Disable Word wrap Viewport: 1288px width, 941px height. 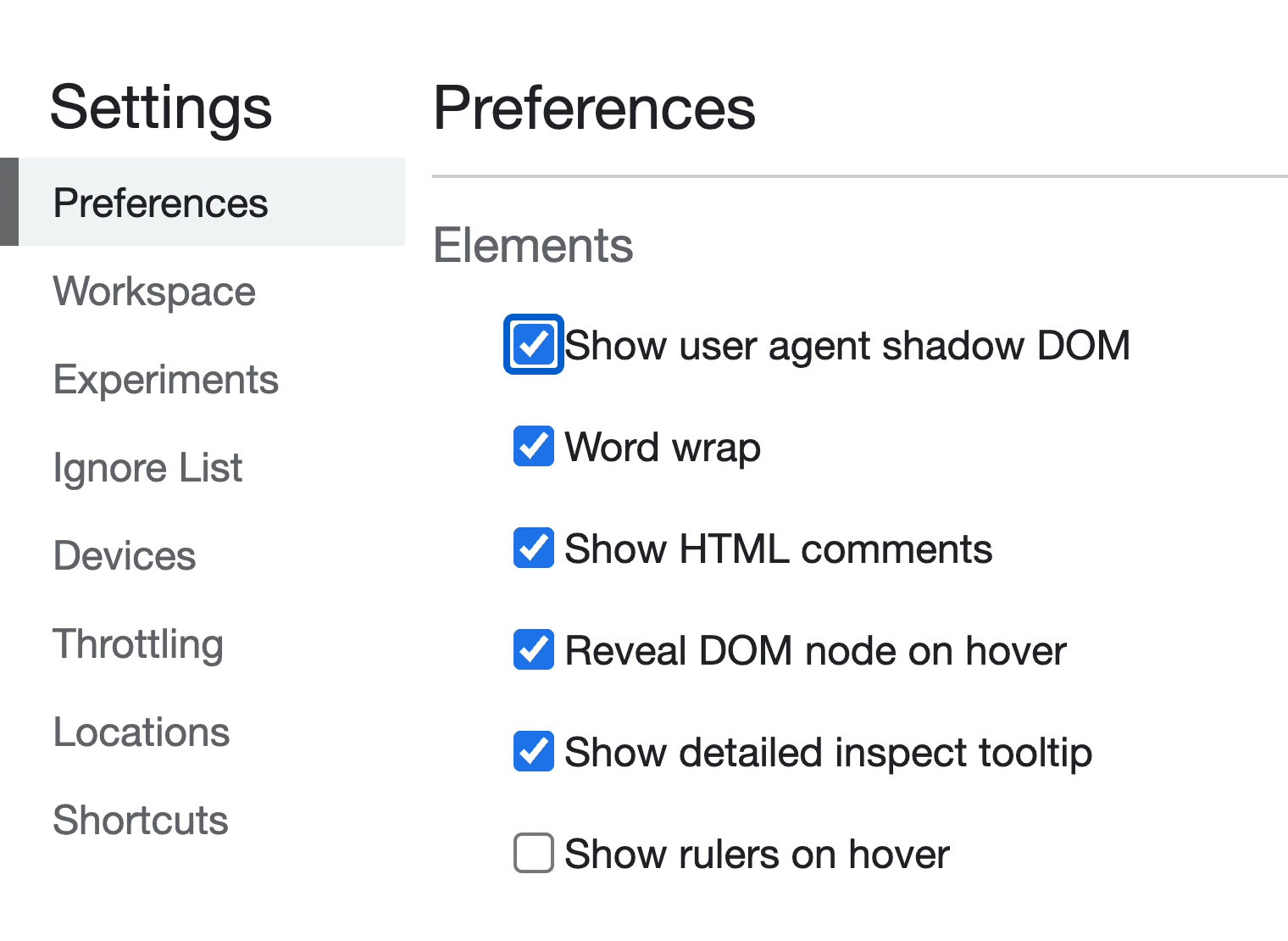click(x=533, y=447)
